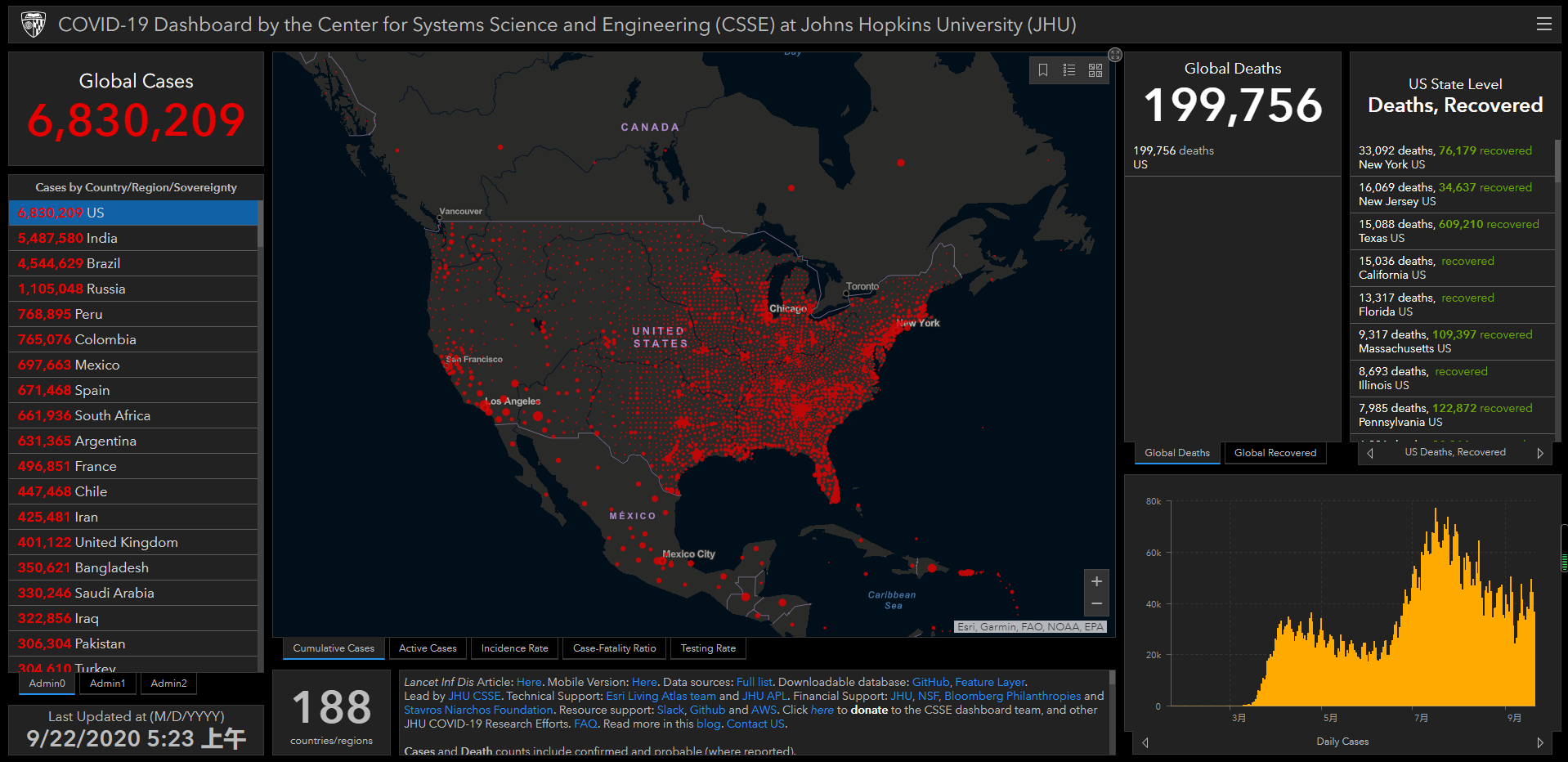Select Argentina in the country list

(133, 441)
